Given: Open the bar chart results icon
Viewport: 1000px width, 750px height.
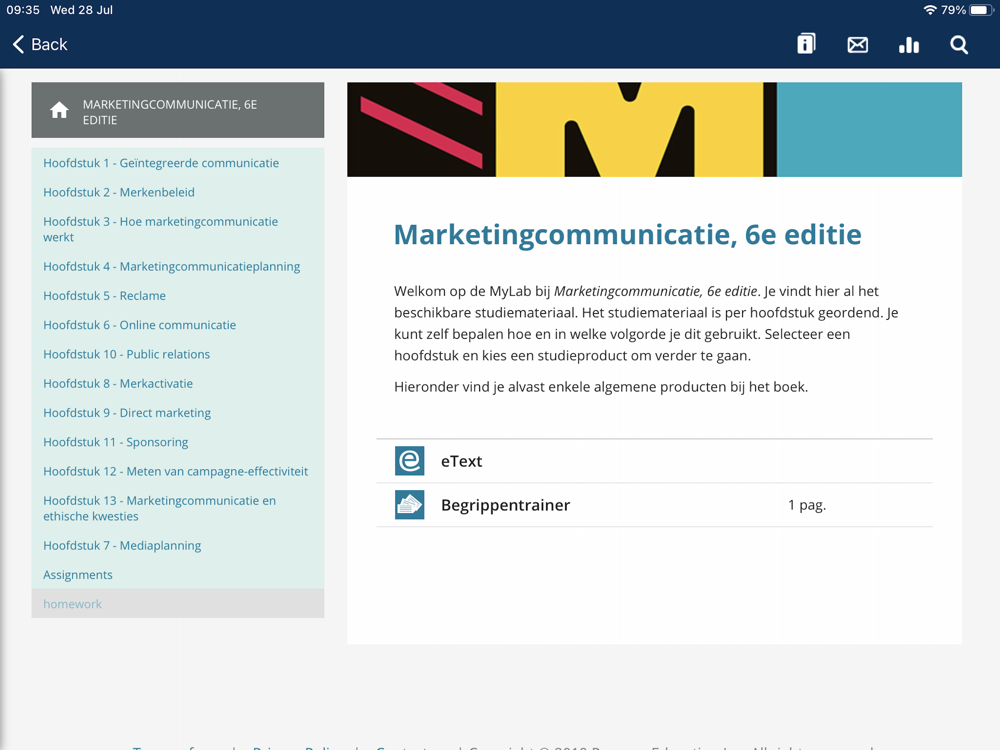Looking at the screenshot, I should coord(909,45).
